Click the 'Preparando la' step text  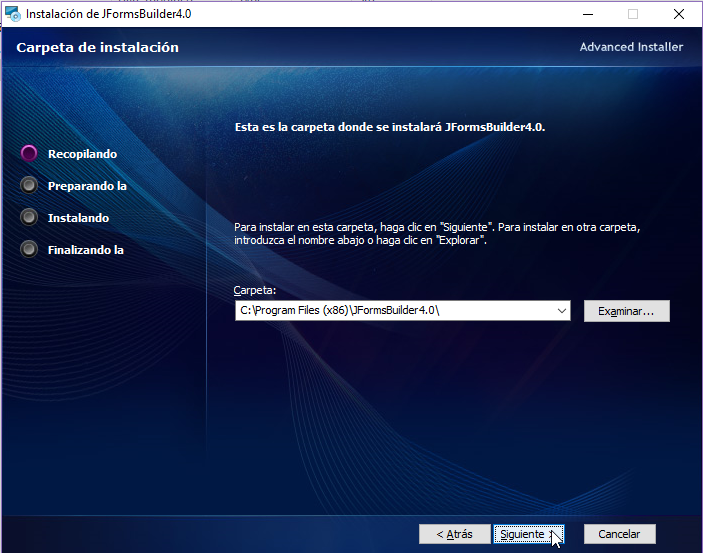(87, 186)
